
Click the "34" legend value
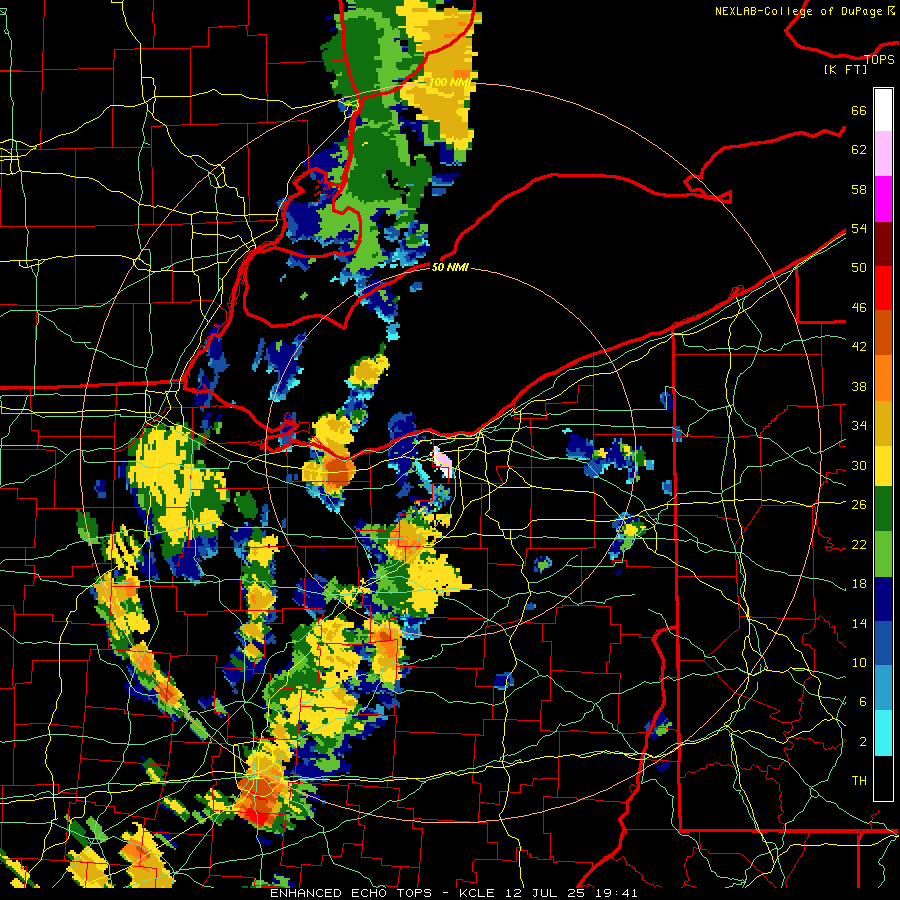pos(859,426)
